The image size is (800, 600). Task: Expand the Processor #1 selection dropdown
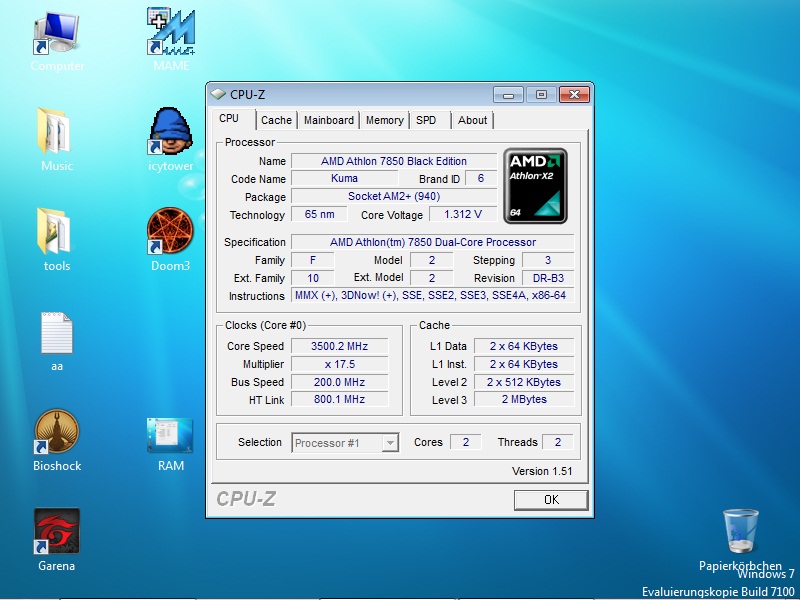390,443
